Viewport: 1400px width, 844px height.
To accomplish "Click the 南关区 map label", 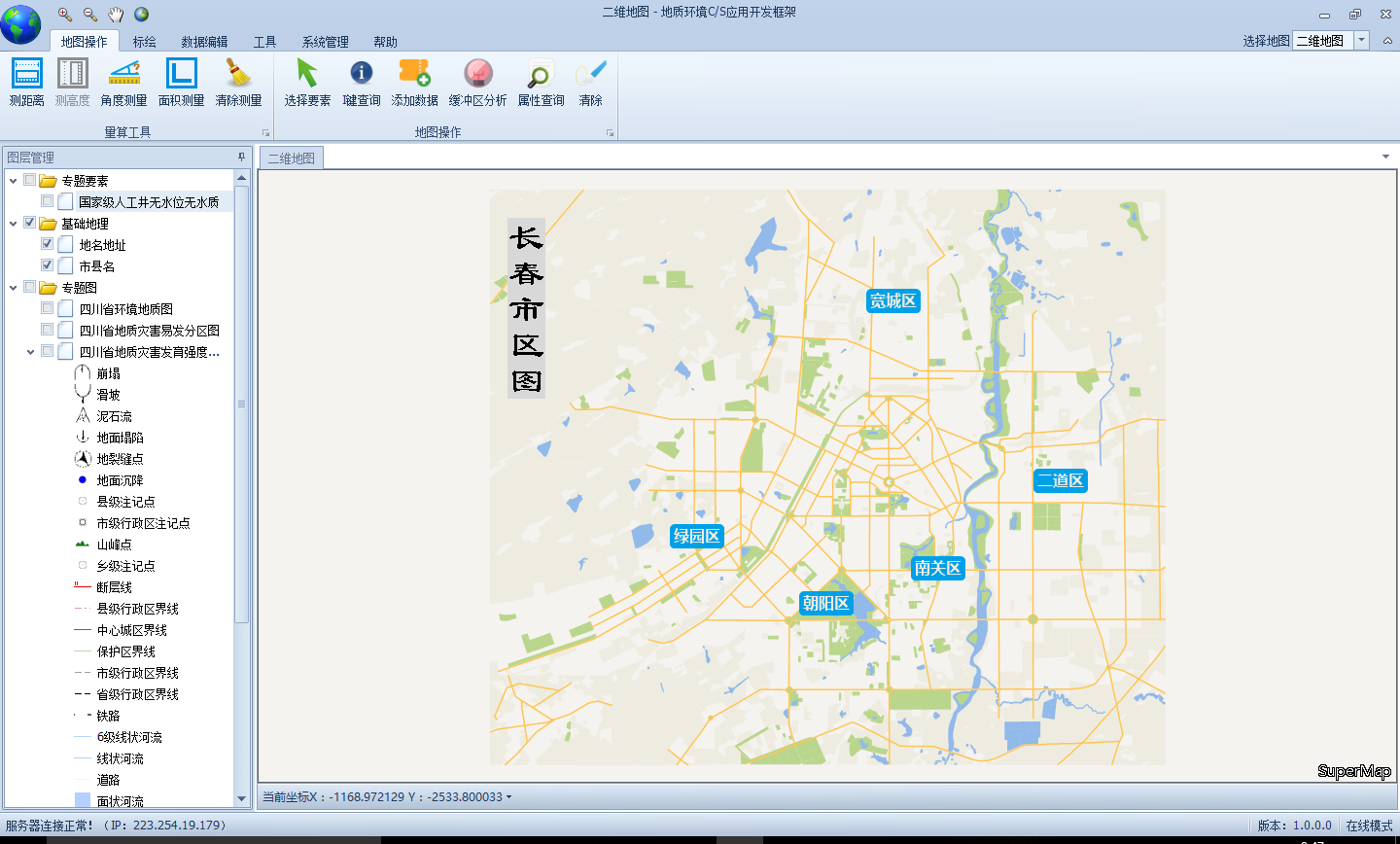I will 937,568.
